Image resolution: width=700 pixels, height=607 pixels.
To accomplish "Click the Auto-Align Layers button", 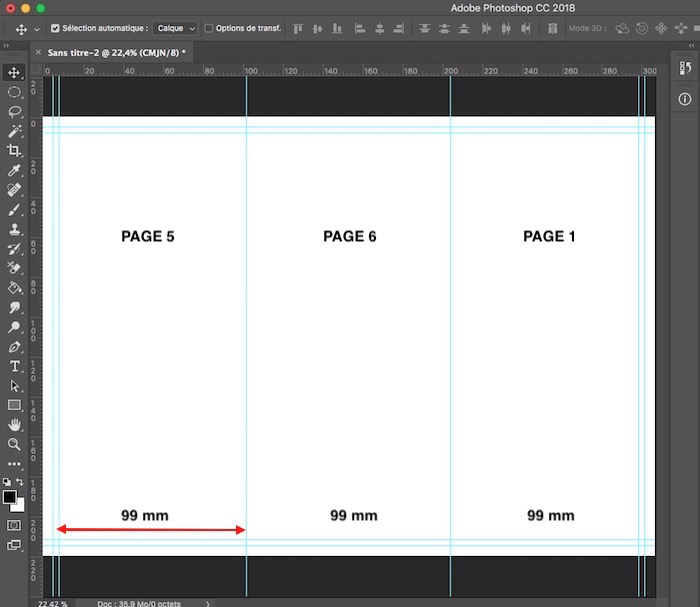I will tap(553, 29).
